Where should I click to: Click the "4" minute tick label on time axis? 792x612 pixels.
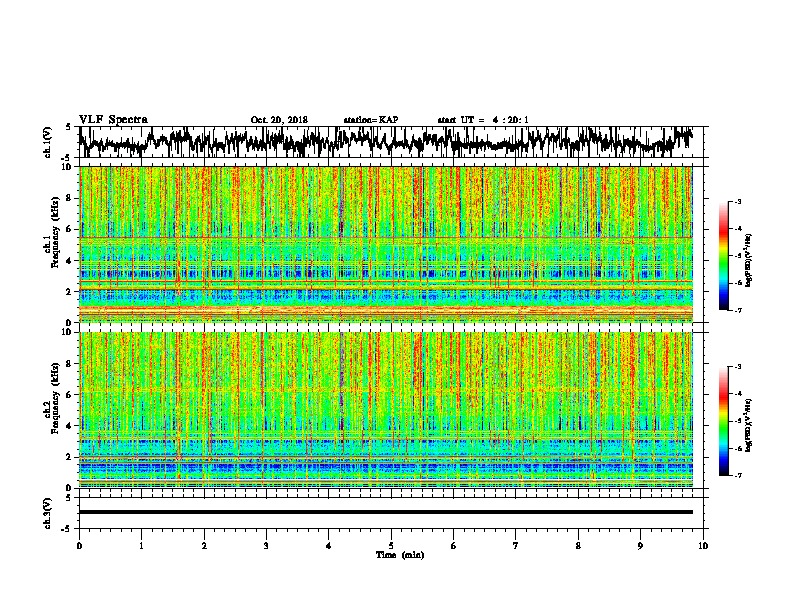(329, 546)
